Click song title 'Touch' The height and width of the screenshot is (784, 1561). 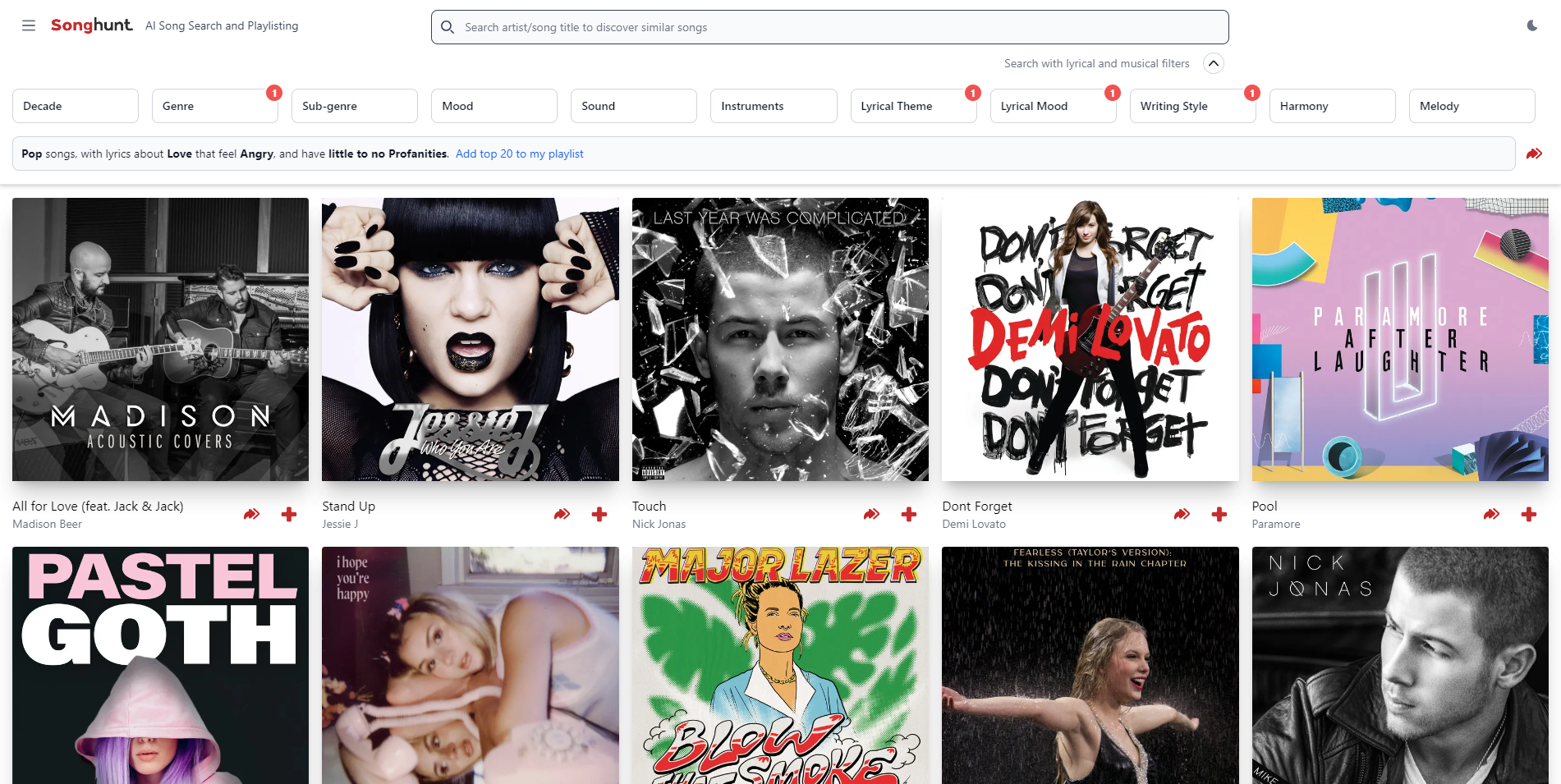[649, 507]
